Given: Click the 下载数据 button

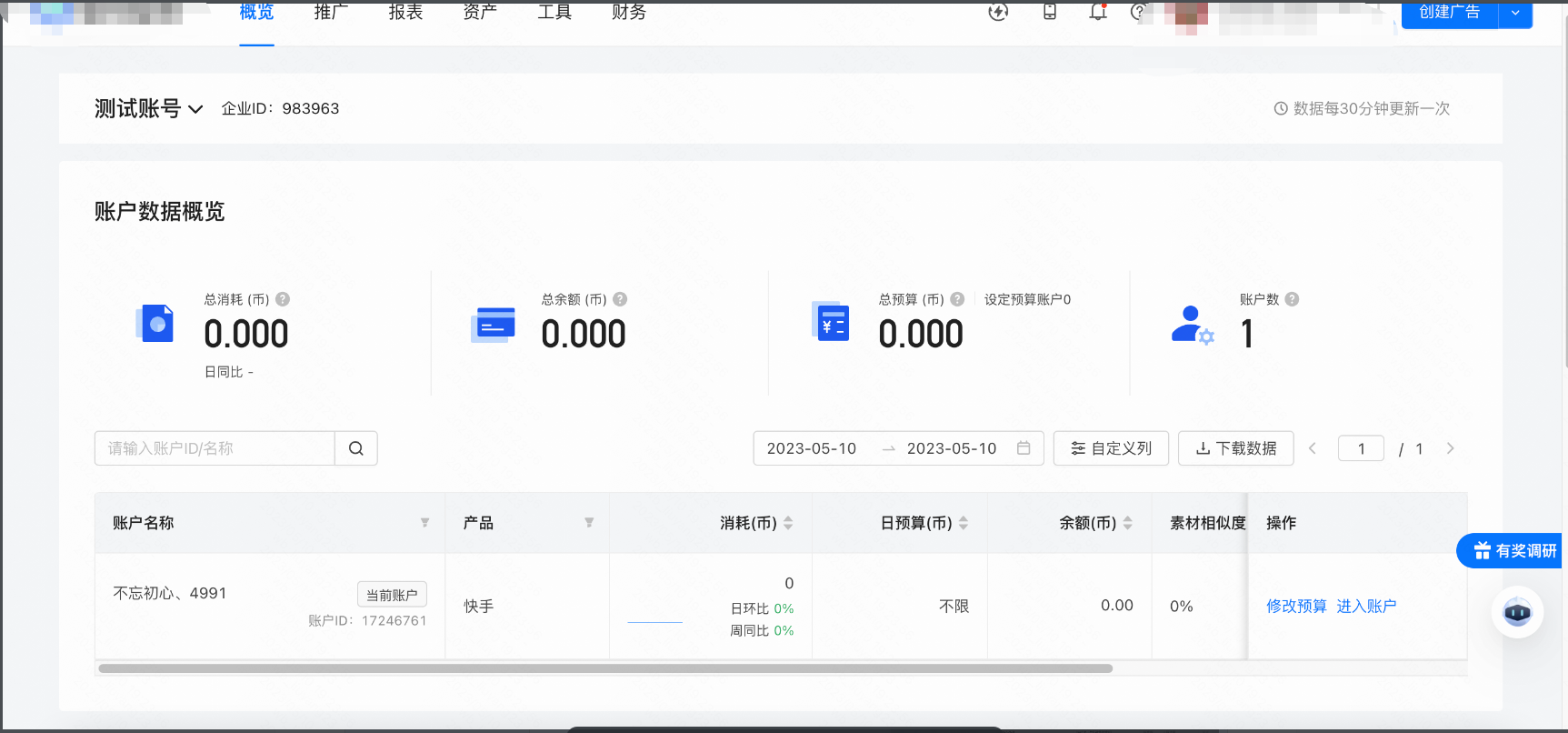Looking at the screenshot, I should [1236, 448].
